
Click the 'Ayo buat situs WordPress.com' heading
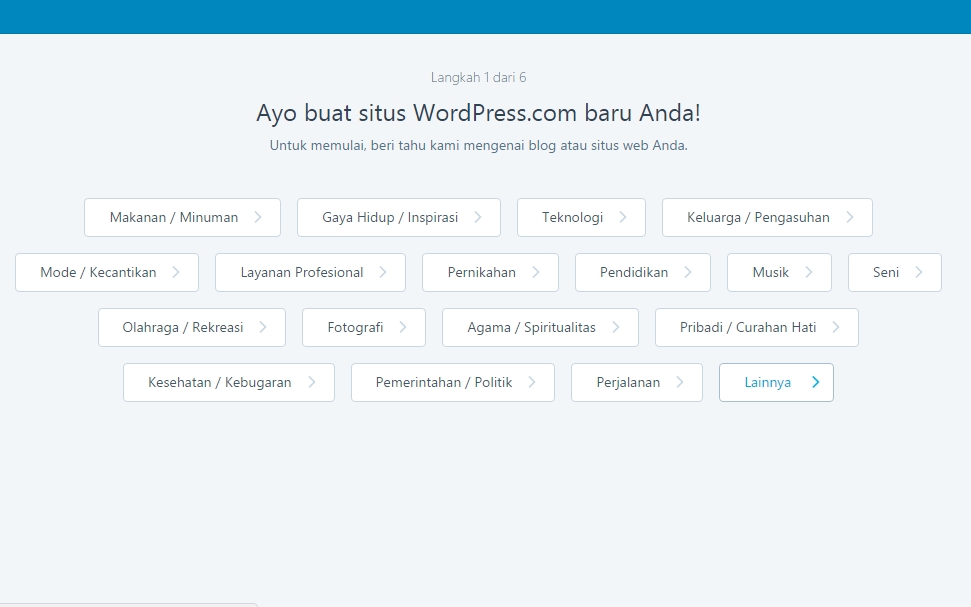coord(479,113)
